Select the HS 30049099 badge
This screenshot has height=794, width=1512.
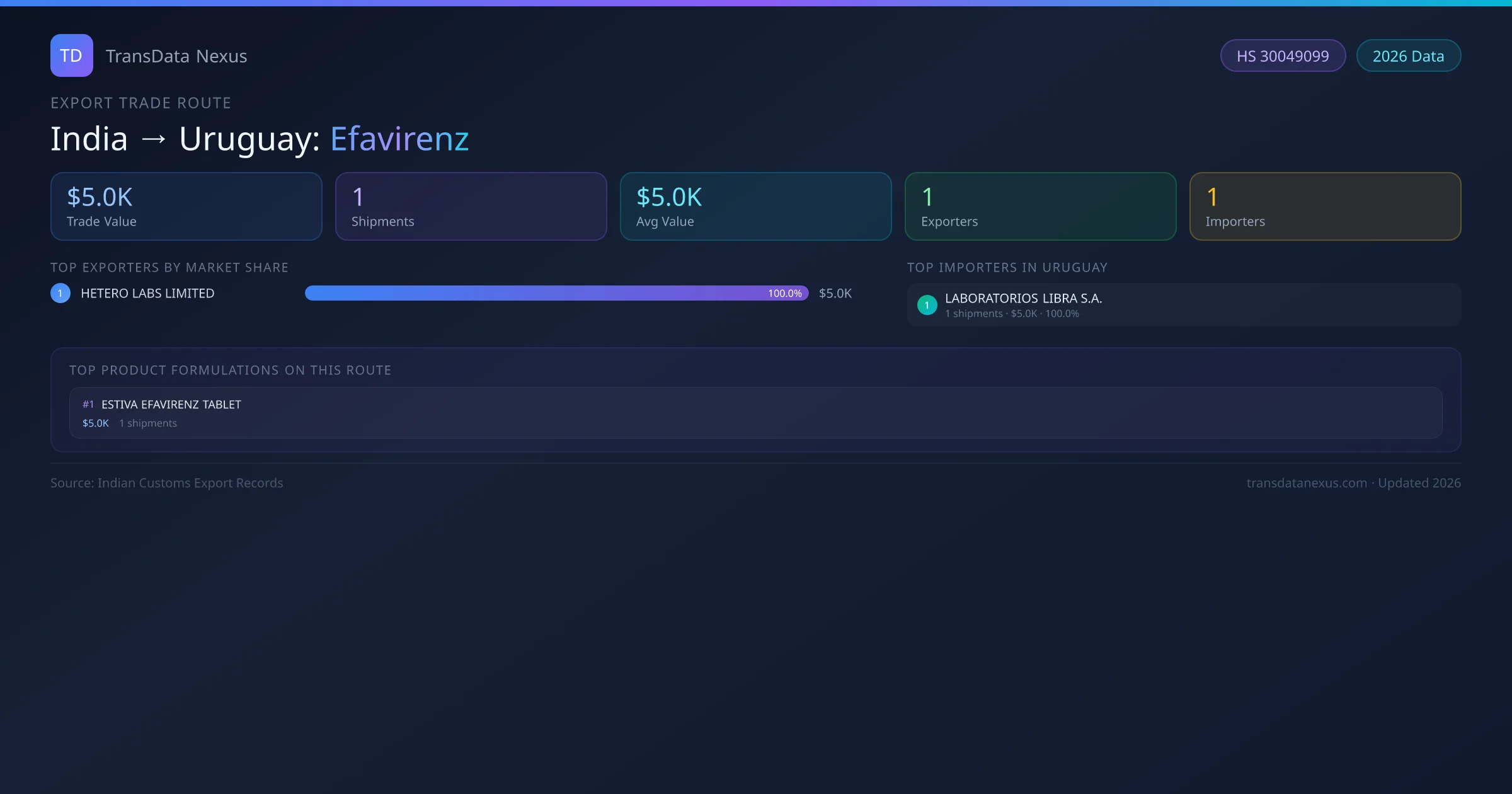(x=1282, y=56)
